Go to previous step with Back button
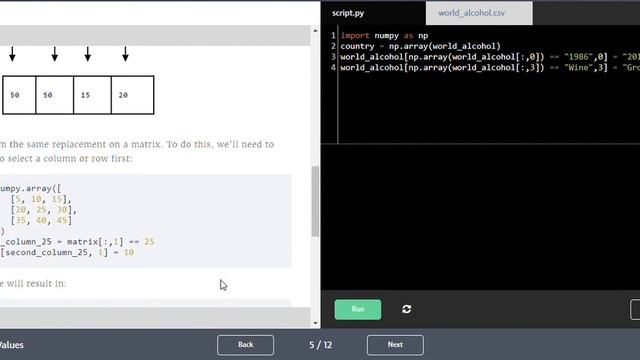 point(245,345)
